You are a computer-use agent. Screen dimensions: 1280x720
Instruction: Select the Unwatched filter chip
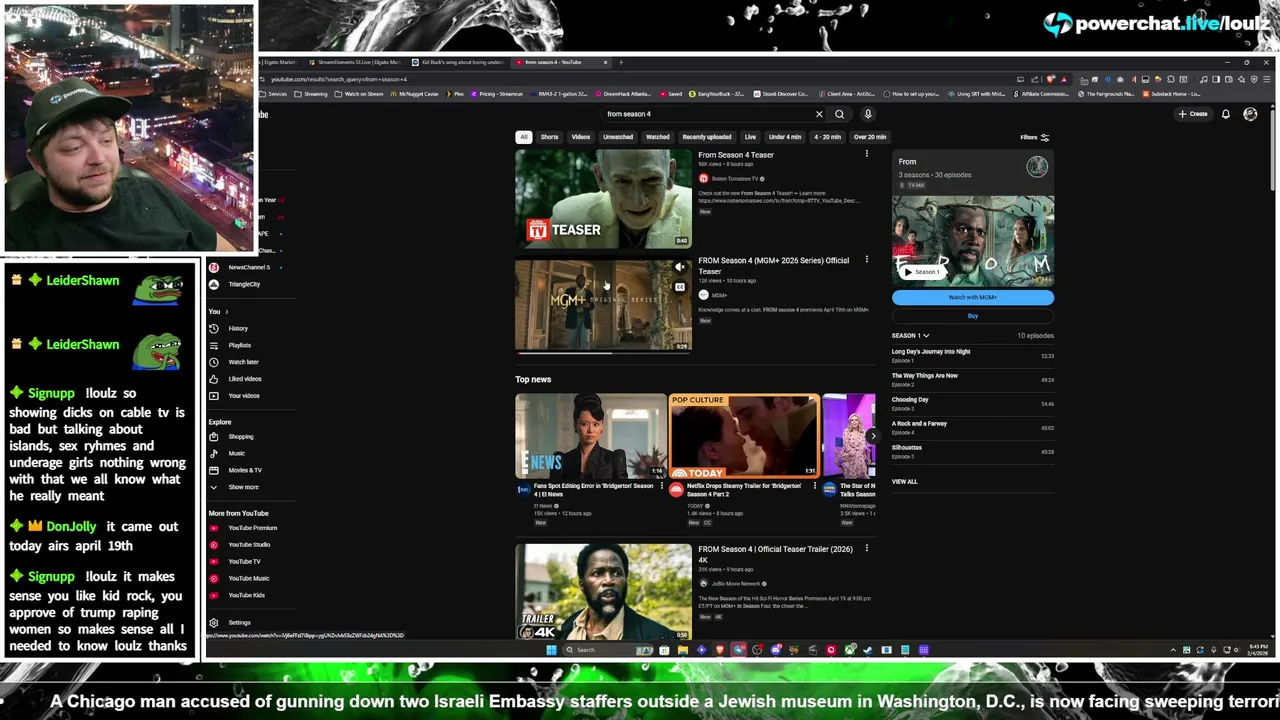click(618, 137)
